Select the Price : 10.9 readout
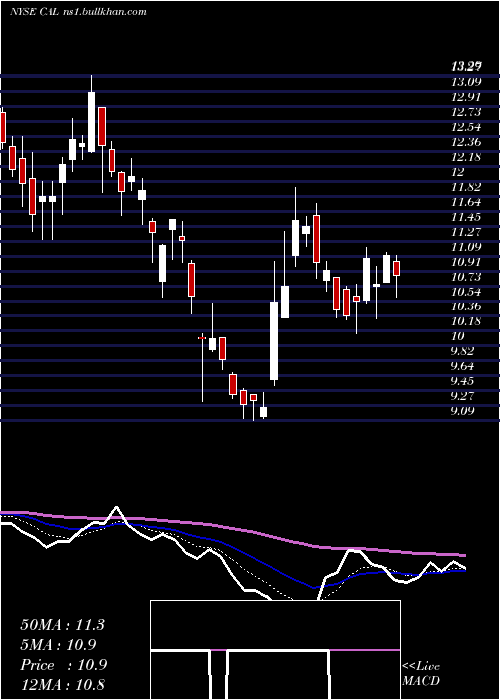The image size is (500, 700). (63, 665)
